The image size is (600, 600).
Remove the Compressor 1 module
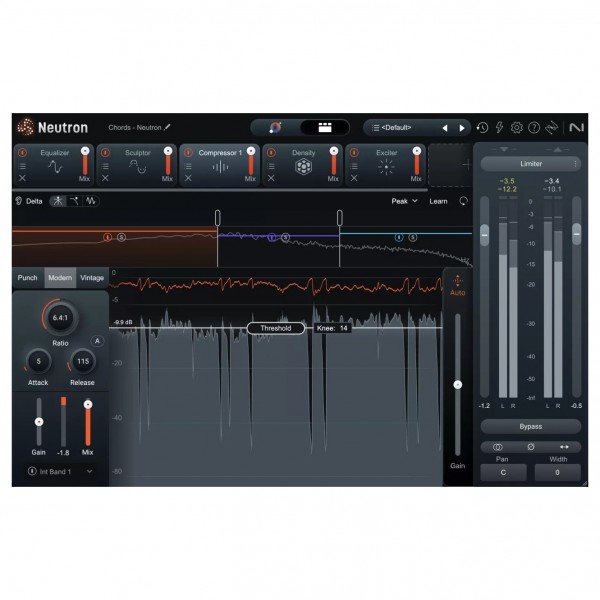(x=188, y=178)
